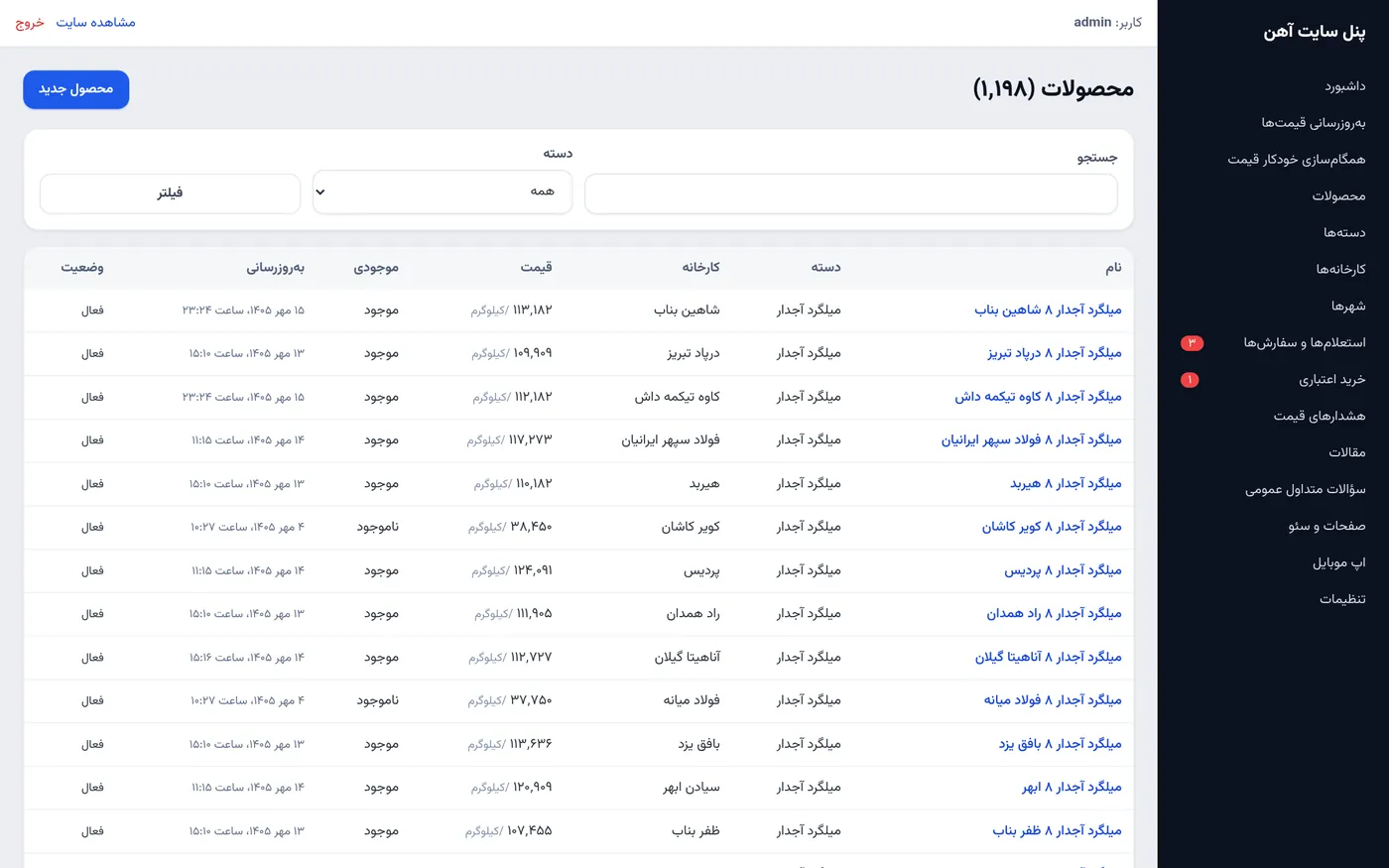The width and height of the screenshot is (1389, 868).
Task: Click the price ۱۰۷,۴۵۵ in ظفر بناب row
Action: [530, 831]
